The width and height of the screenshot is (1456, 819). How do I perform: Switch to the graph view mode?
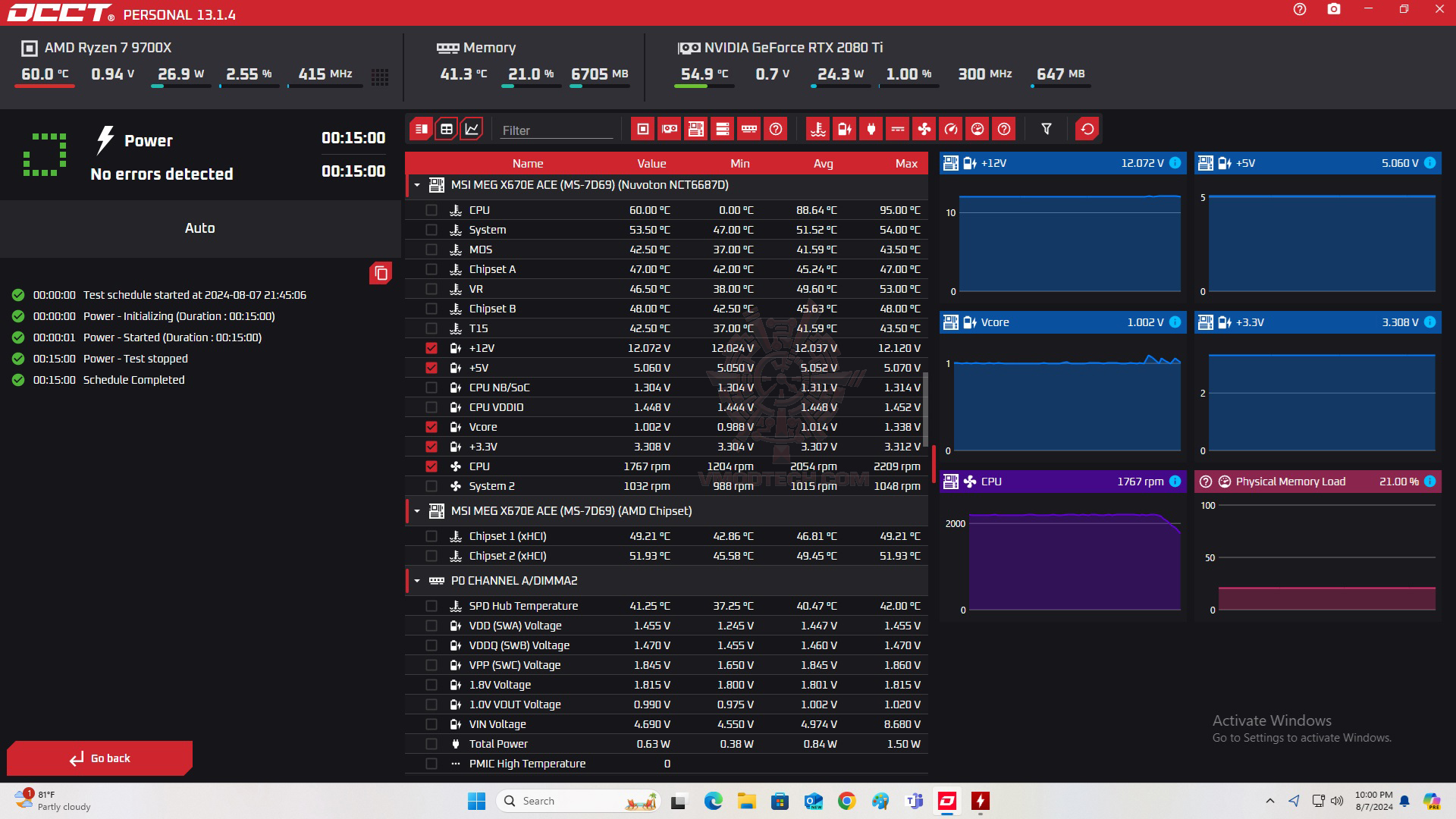click(x=472, y=129)
